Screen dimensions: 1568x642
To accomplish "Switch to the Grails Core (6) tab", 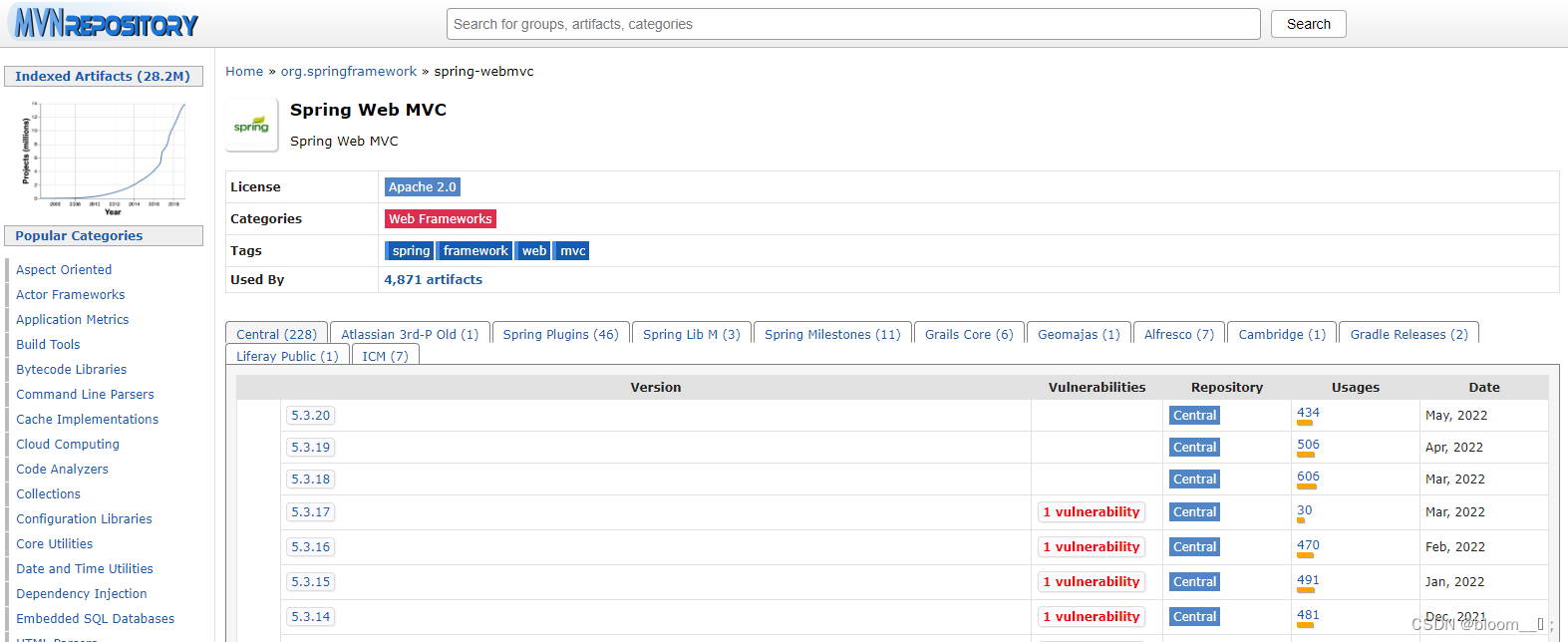I will (969, 334).
